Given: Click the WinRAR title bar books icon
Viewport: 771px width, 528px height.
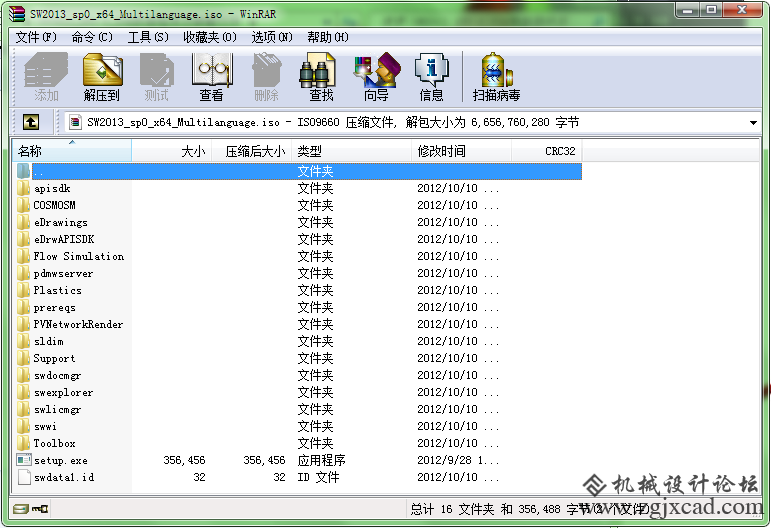Looking at the screenshot, I should click(x=16, y=14).
